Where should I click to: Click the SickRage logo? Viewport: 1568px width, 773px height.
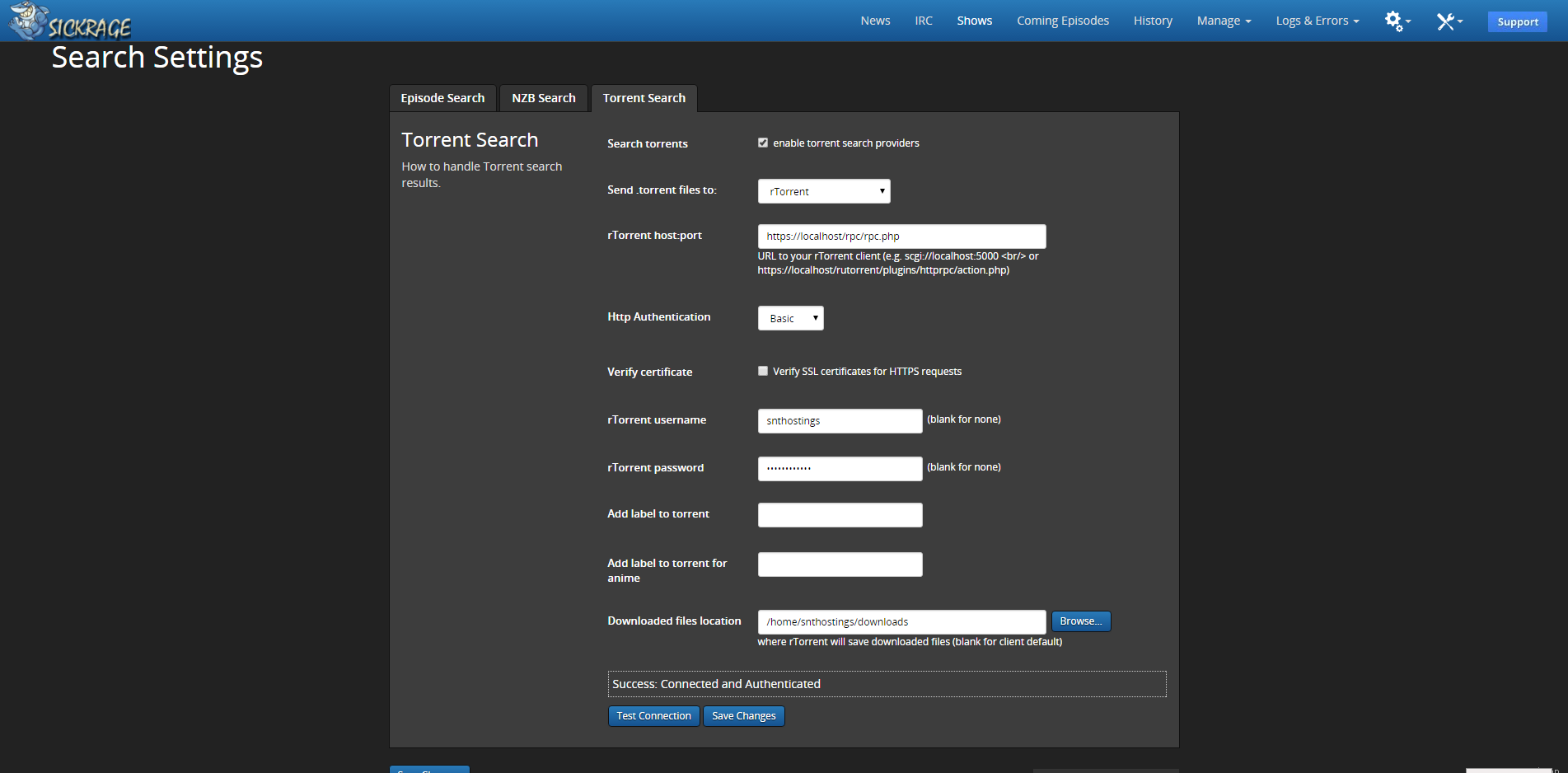tap(70, 21)
